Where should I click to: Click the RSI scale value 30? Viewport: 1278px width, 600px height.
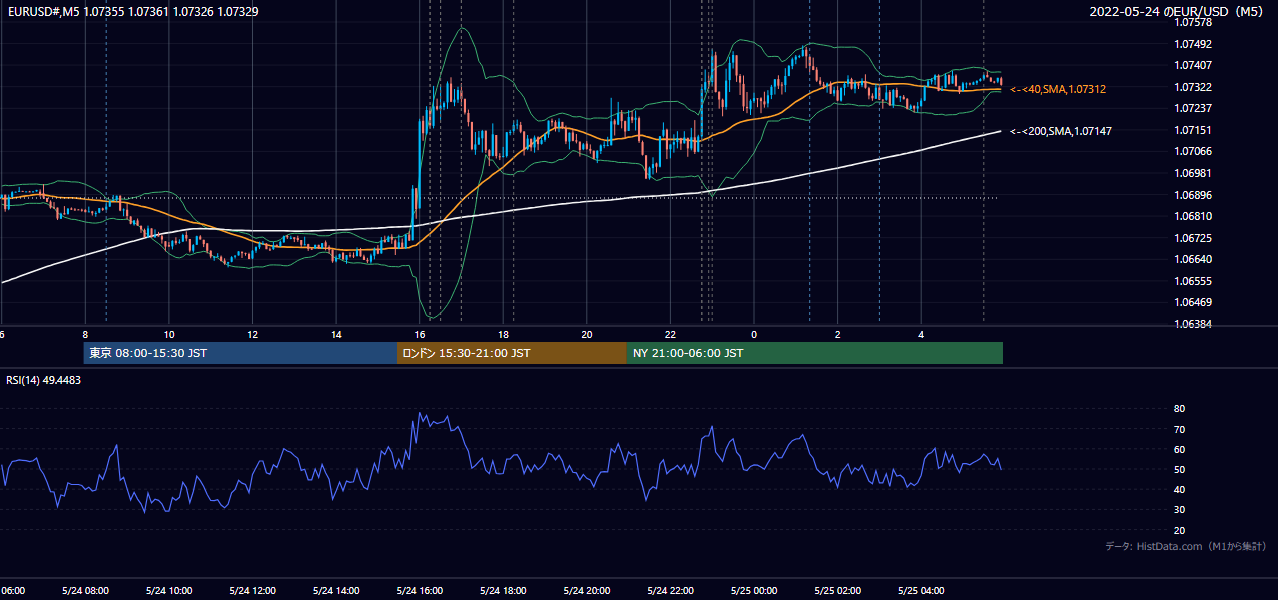click(x=1180, y=509)
